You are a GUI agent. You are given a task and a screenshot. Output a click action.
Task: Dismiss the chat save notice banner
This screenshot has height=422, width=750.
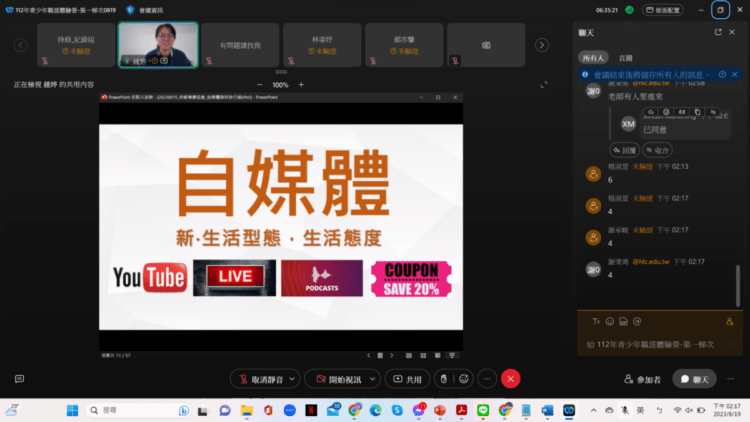[735, 75]
